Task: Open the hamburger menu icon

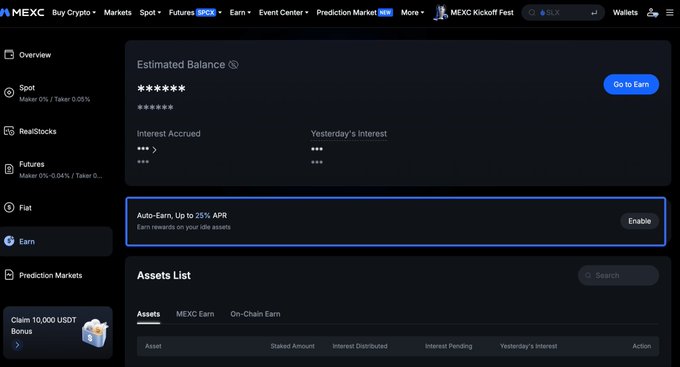Action: point(670,13)
